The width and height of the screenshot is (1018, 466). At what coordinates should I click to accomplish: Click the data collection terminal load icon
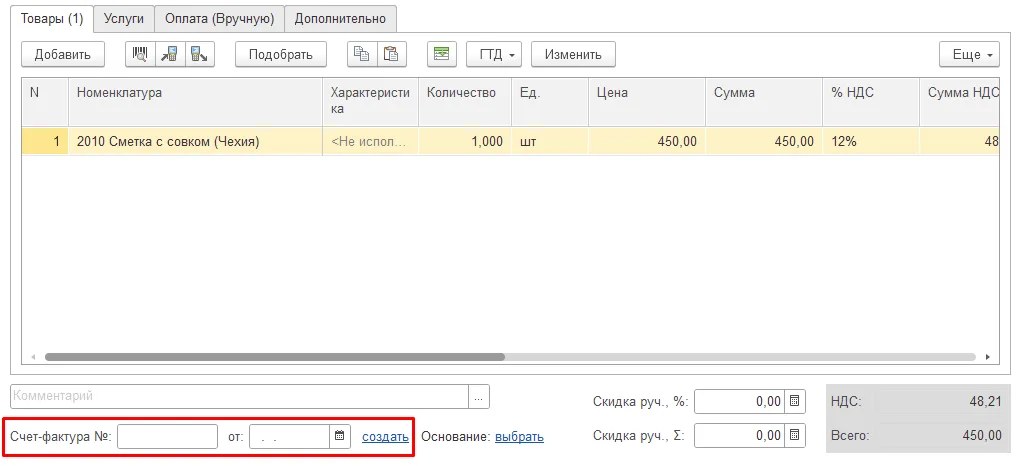(170, 55)
